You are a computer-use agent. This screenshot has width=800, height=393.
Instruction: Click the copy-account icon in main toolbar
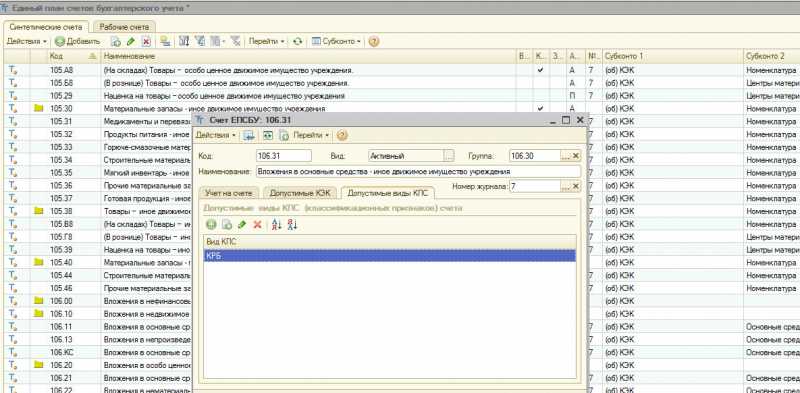click(116, 41)
